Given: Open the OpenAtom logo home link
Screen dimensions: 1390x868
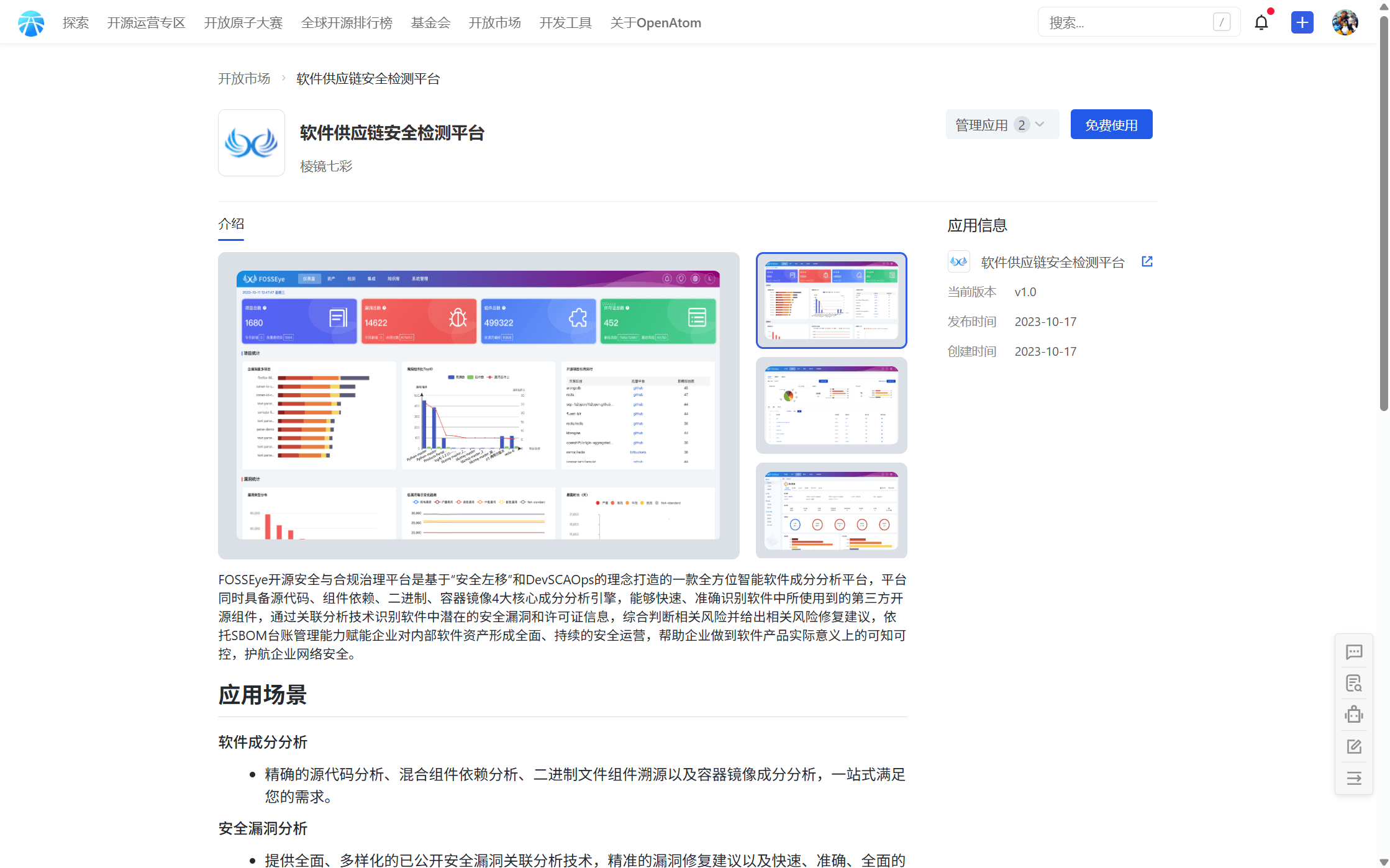Looking at the screenshot, I should 31,23.
